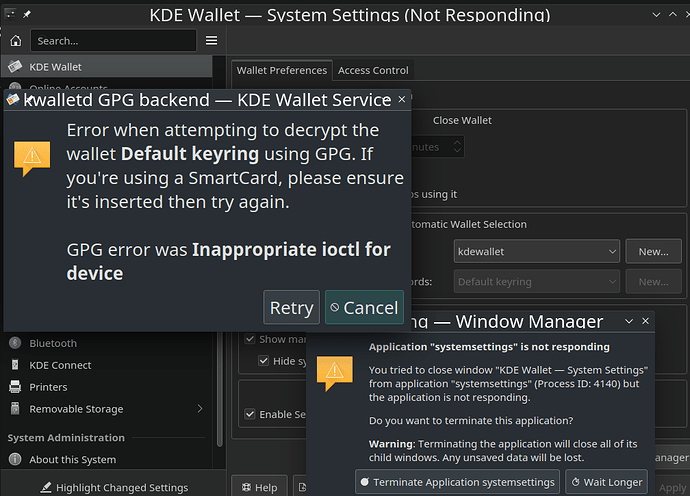The image size is (690, 496).
Task: Choose Wait Longer in Window Manager dialog
Action: click(606, 482)
